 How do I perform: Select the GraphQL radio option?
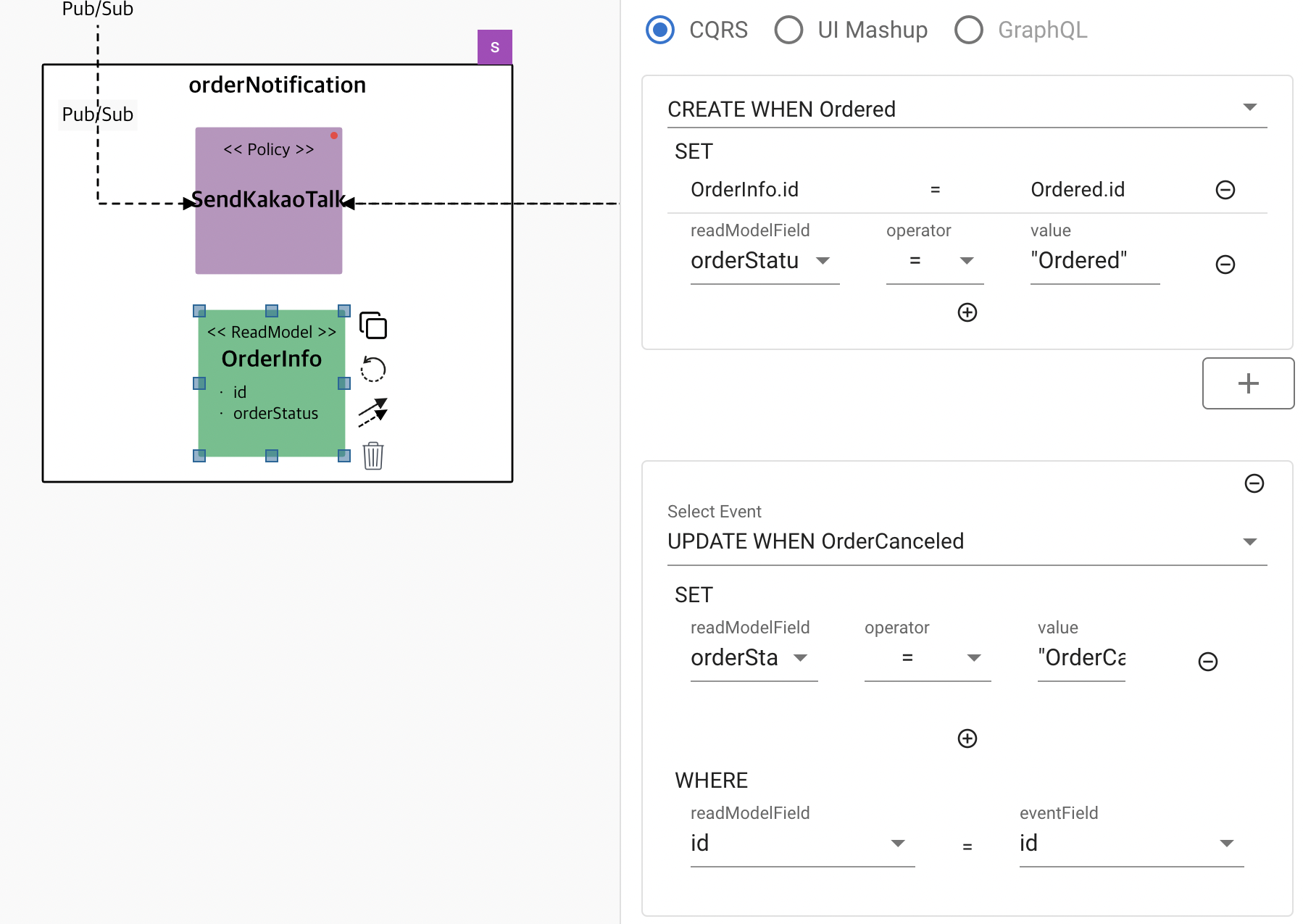968,30
